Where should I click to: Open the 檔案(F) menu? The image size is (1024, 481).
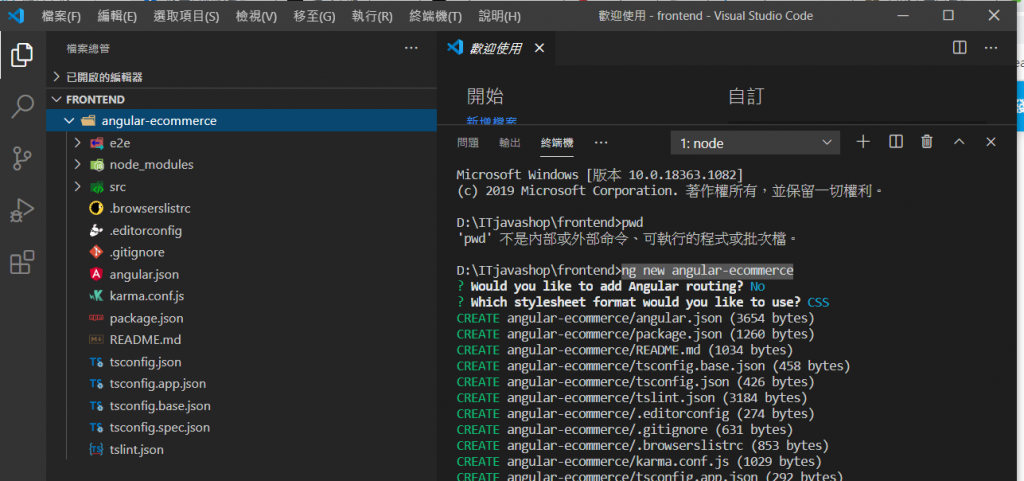(61, 16)
